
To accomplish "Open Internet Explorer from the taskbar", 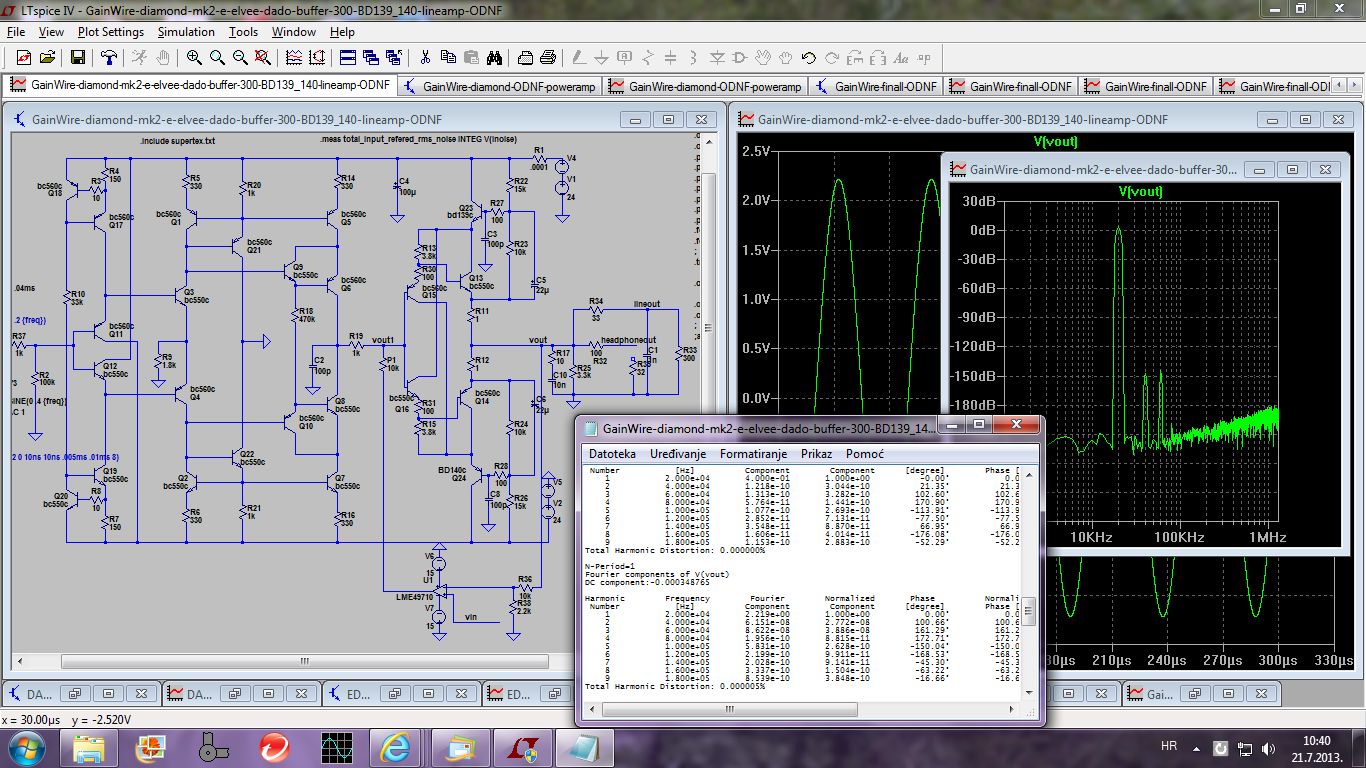I will pyautogui.click(x=395, y=747).
